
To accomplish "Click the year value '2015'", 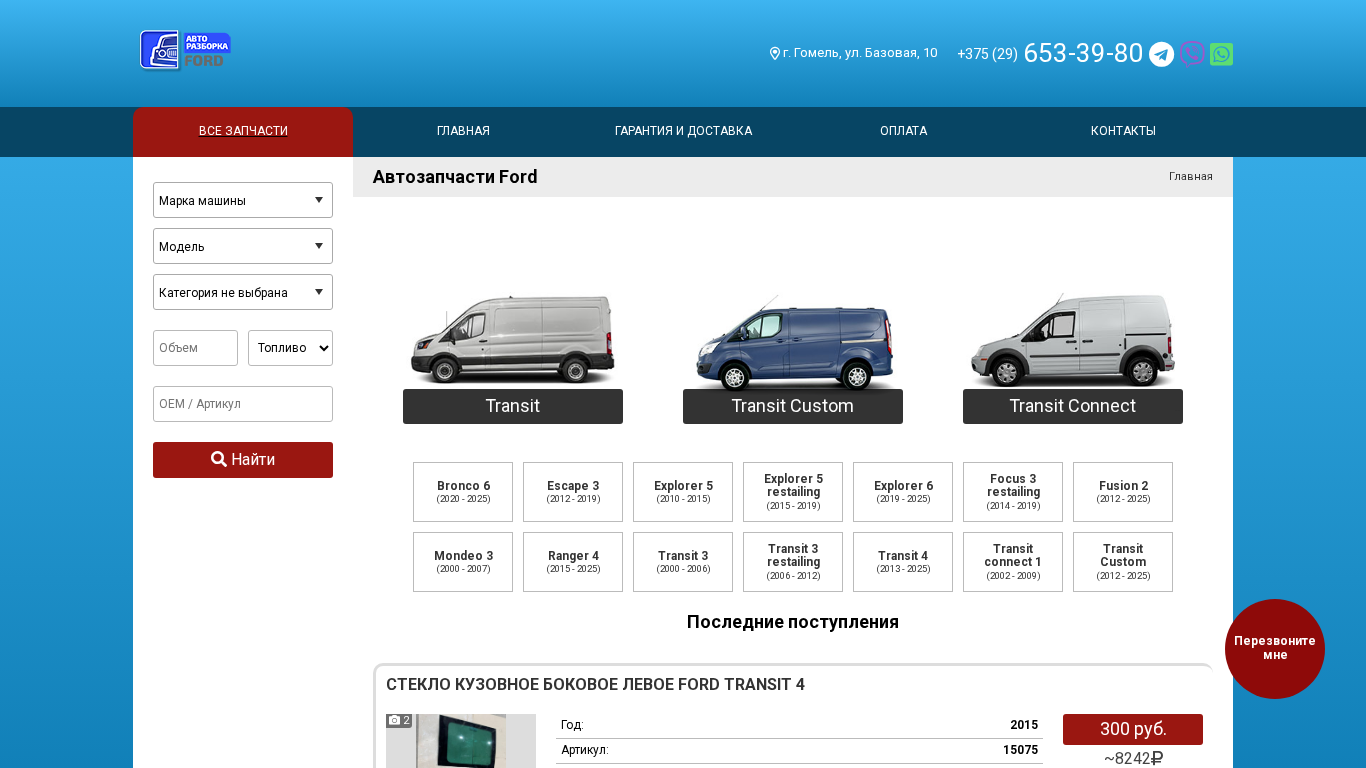I will point(1024,725).
